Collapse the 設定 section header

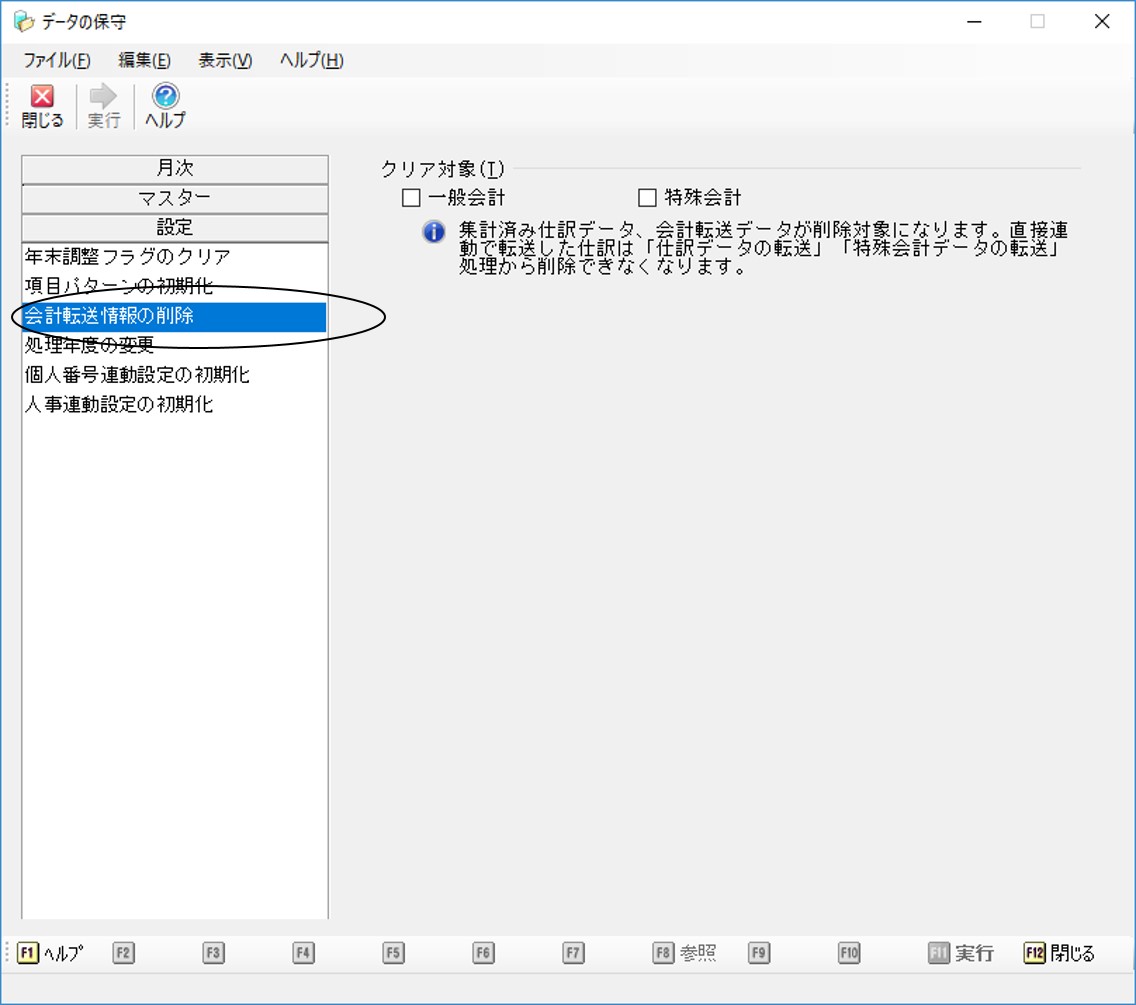(175, 228)
